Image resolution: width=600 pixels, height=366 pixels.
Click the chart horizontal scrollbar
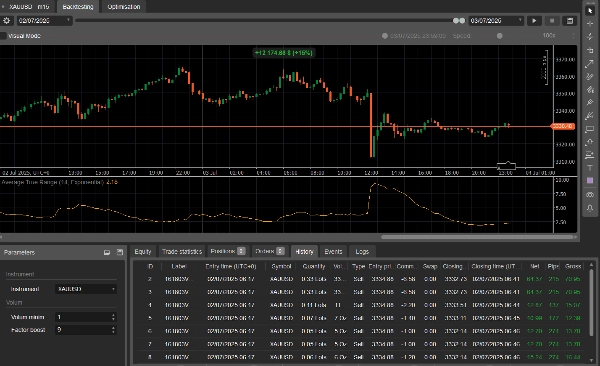477,237
